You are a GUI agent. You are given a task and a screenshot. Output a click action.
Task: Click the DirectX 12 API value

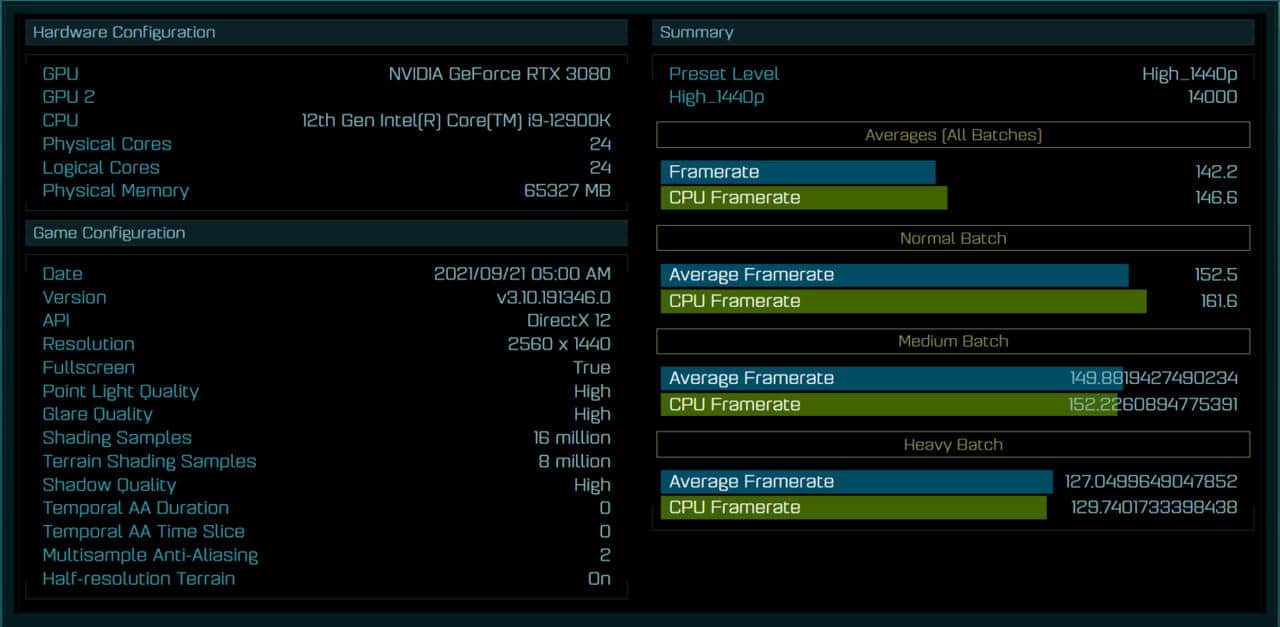(x=569, y=321)
